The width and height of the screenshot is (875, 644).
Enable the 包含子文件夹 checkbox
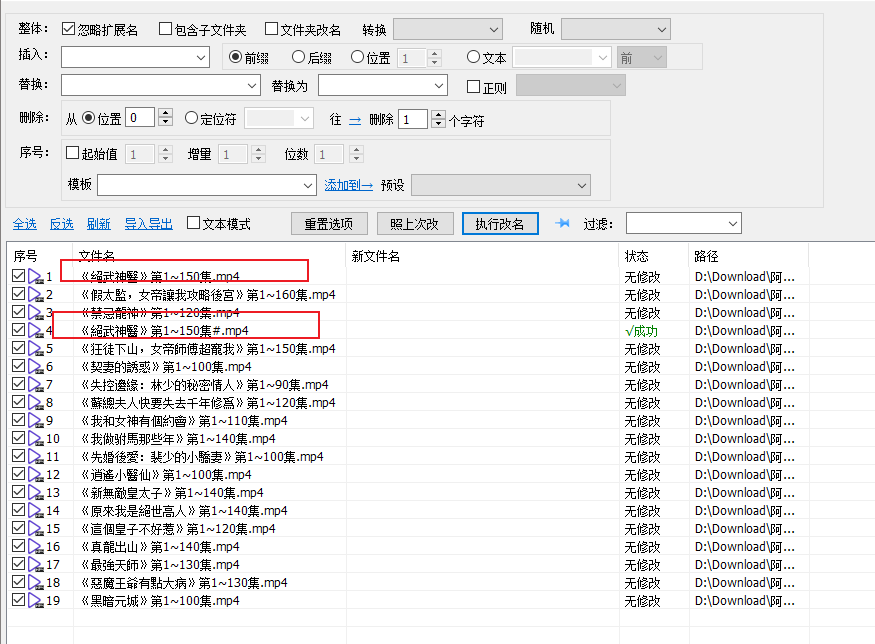click(166, 29)
